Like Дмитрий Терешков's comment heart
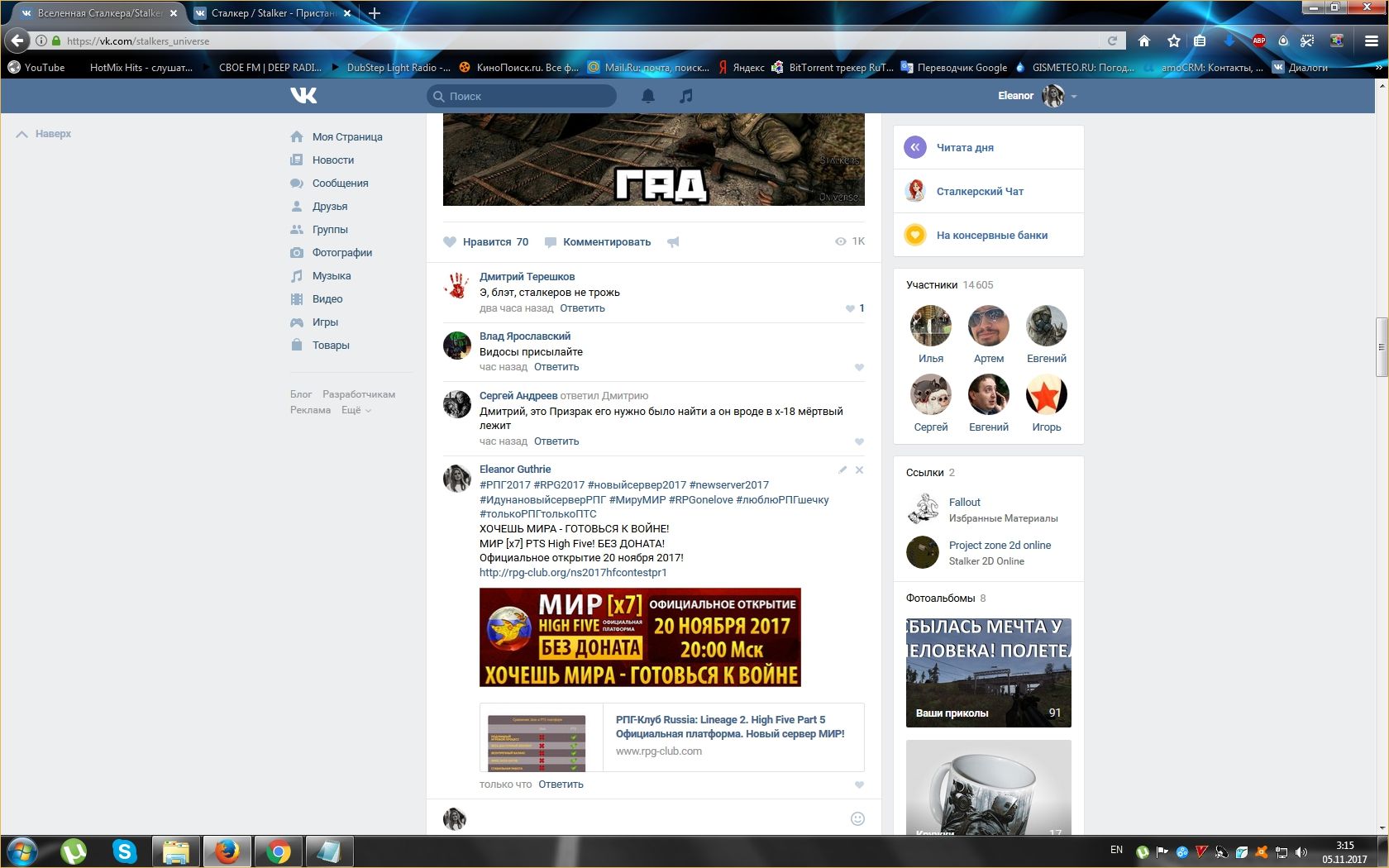Image resolution: width=1389 pixels, height=868 pixels. click(850, 308)
